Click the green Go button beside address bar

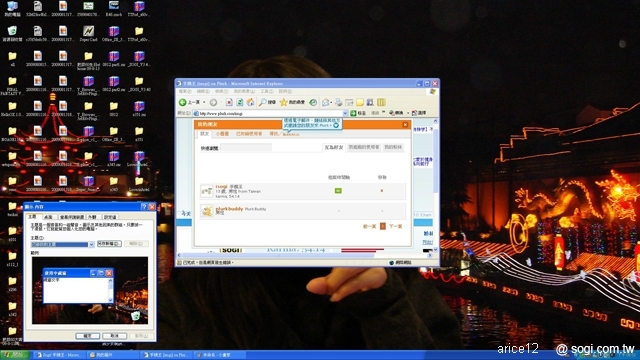353,113
